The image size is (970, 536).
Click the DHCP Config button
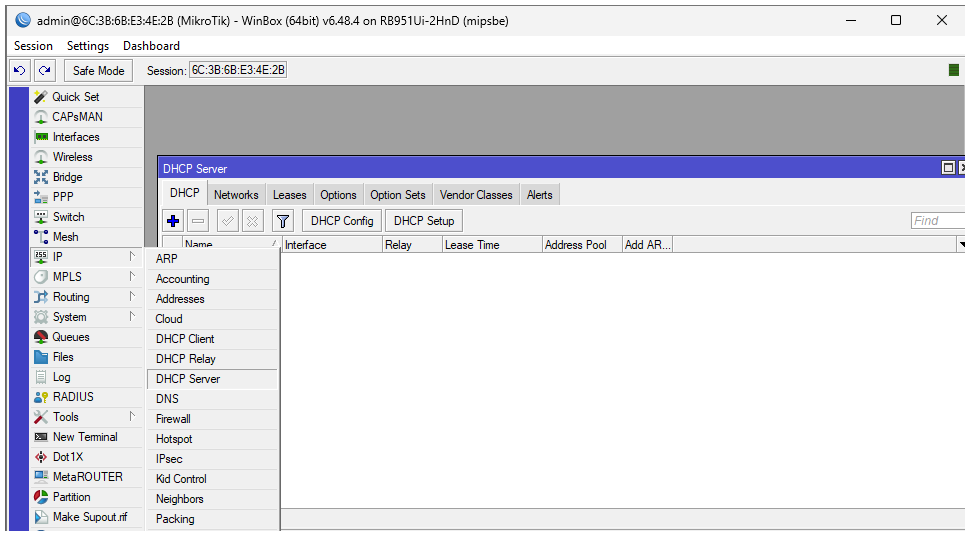[x=342, y=220]
